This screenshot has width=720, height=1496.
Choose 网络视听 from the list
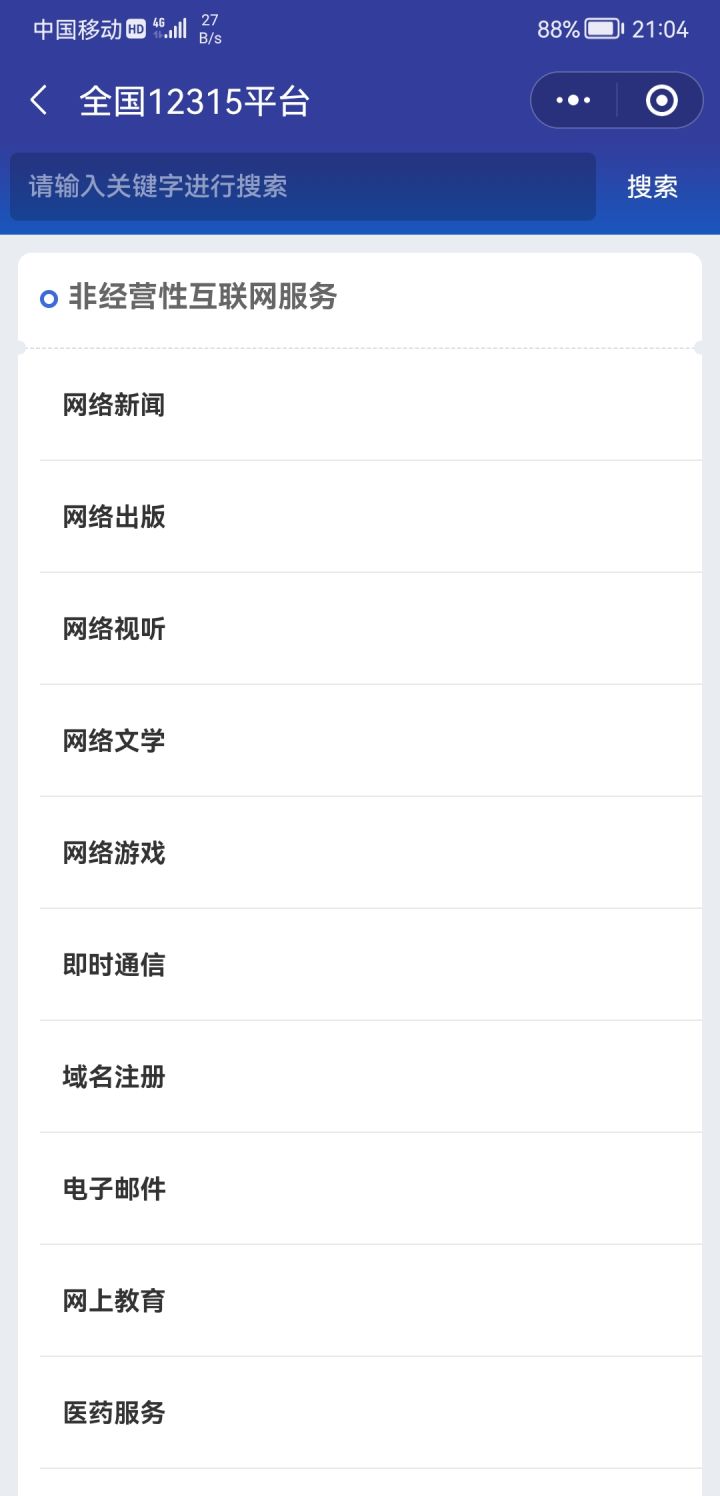point(114,629)
